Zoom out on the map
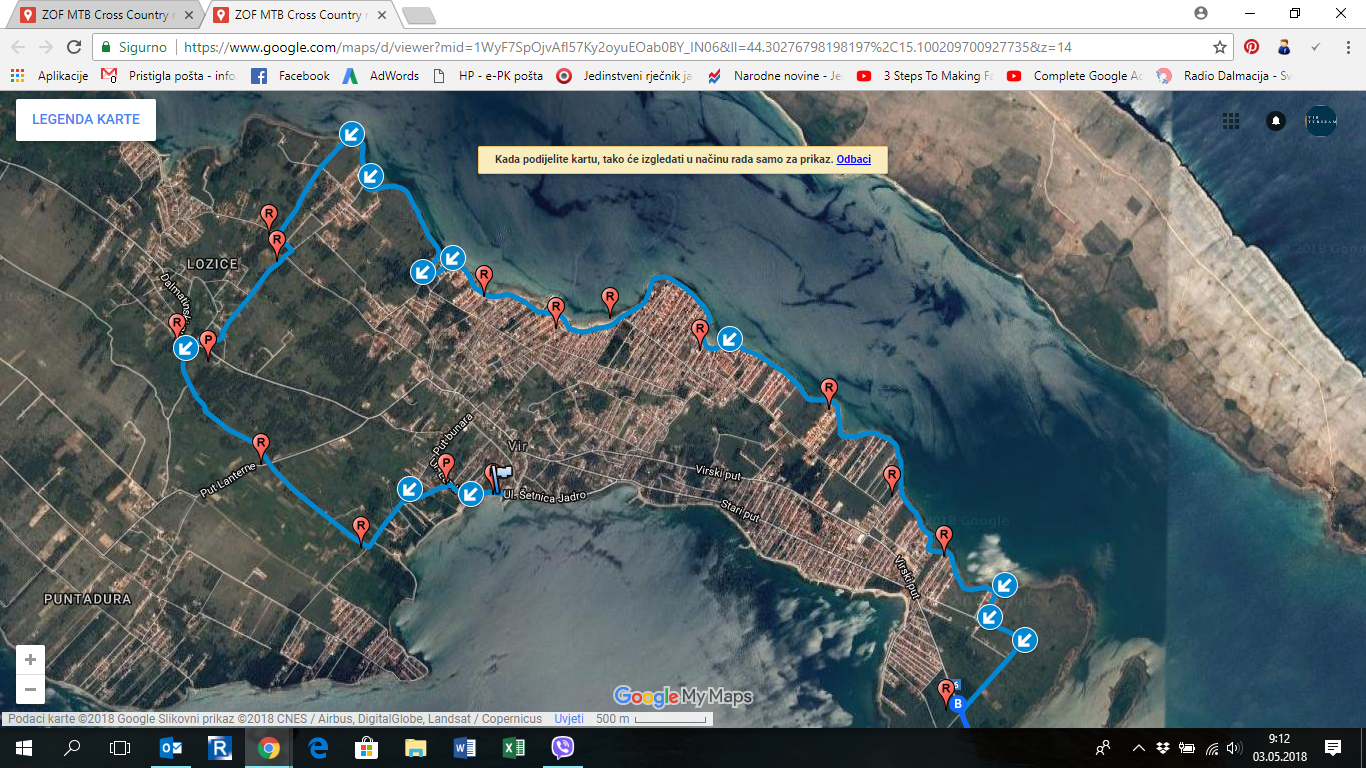Screen dimensions: 1366x768 [x=30, y=689]
